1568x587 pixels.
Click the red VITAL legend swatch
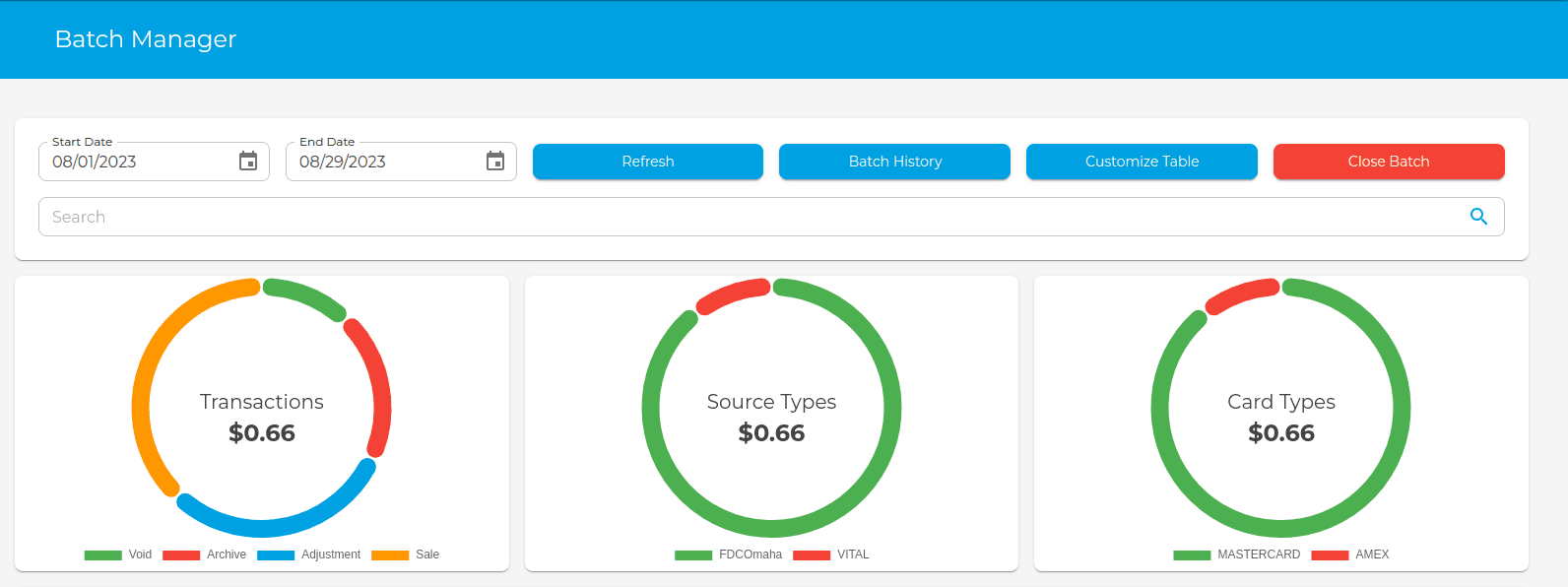[x=812, y=554]
